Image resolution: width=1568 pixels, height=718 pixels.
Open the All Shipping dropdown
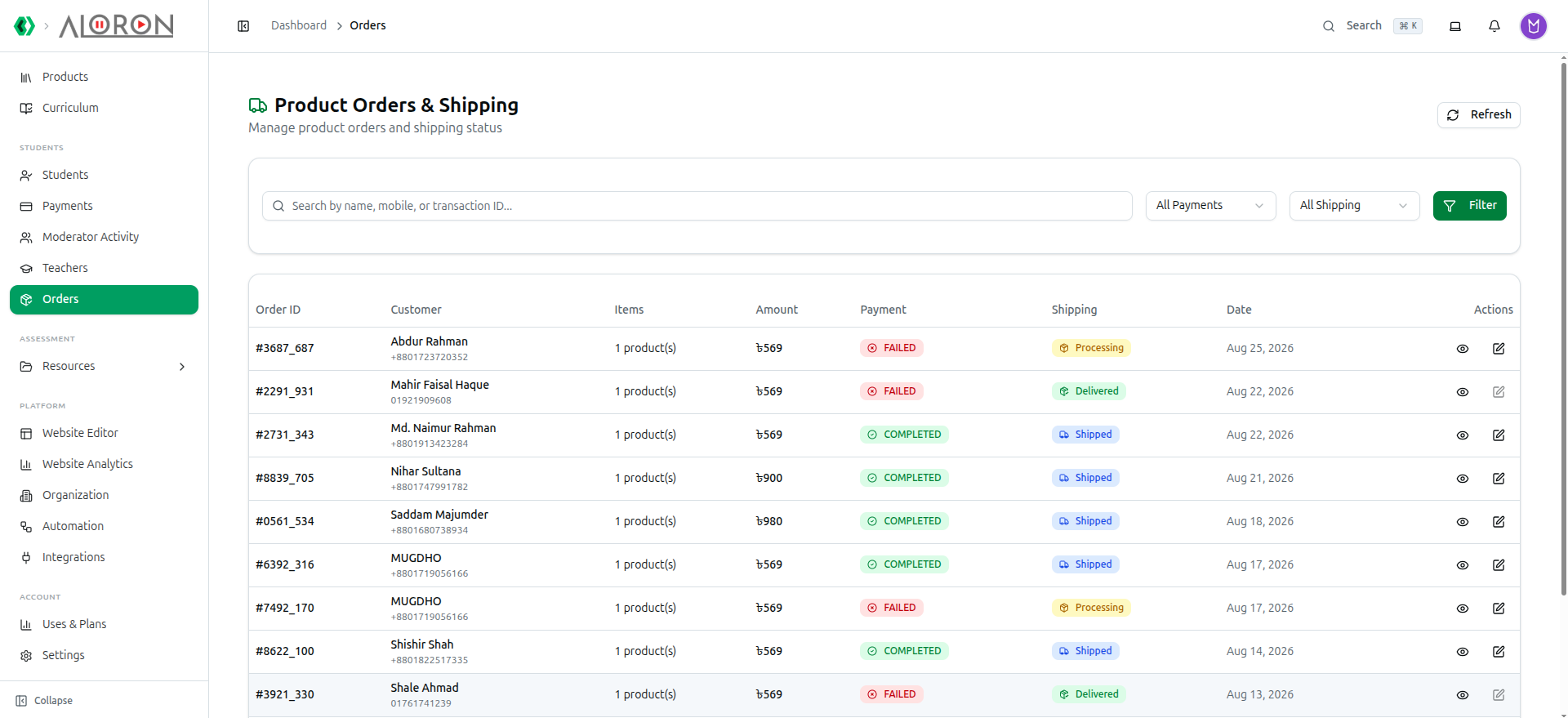[x=1354, y=206]
